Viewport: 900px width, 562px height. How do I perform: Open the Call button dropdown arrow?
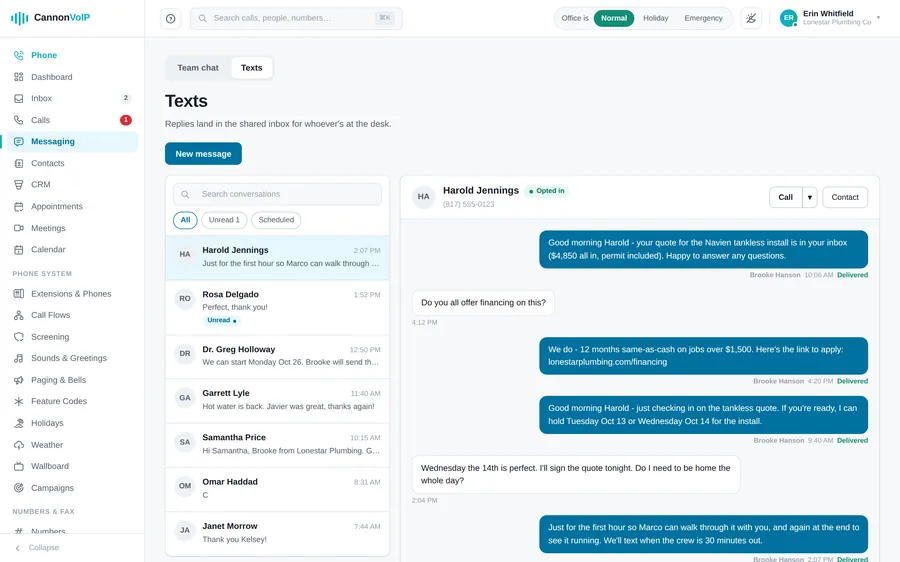(x=810, y=197)
